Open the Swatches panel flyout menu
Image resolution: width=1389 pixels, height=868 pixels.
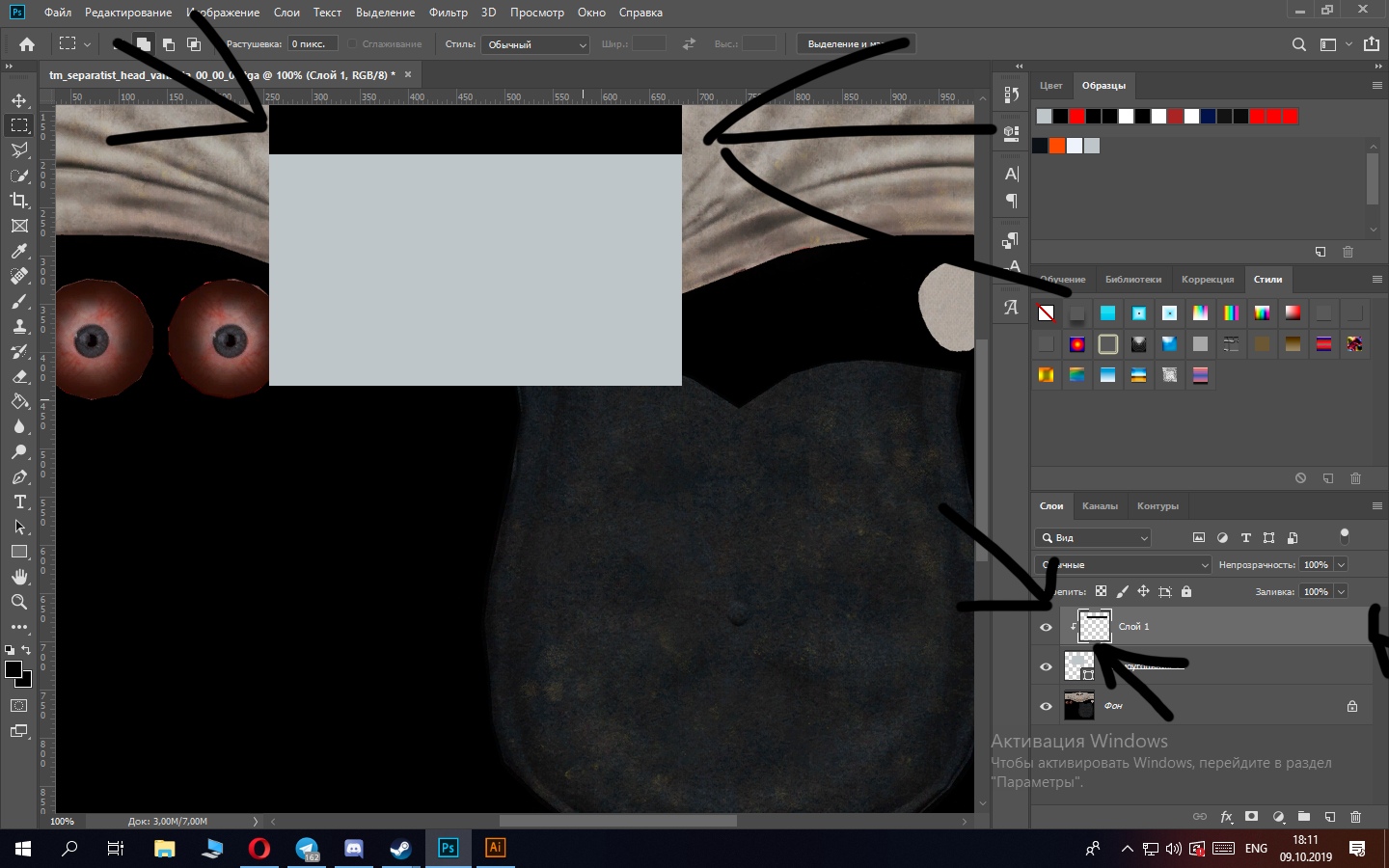1376,86
